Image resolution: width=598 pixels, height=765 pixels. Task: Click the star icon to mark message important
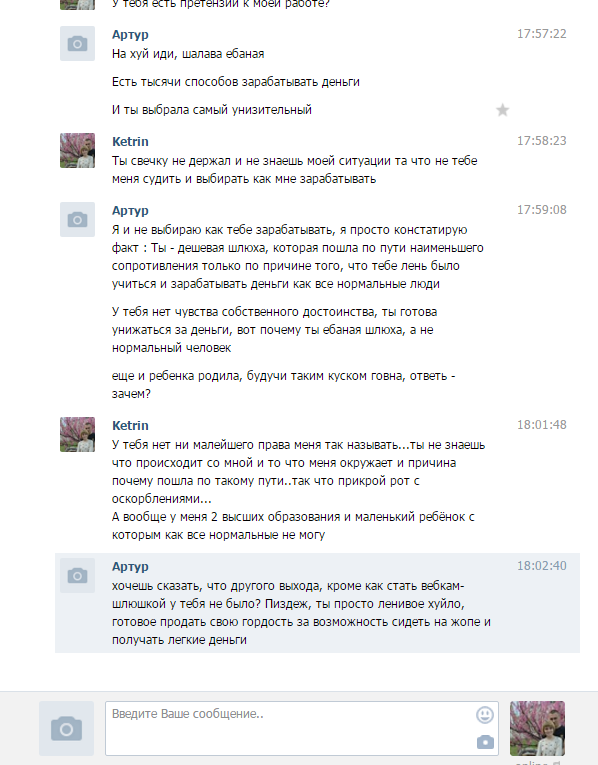tap(502, 110)
